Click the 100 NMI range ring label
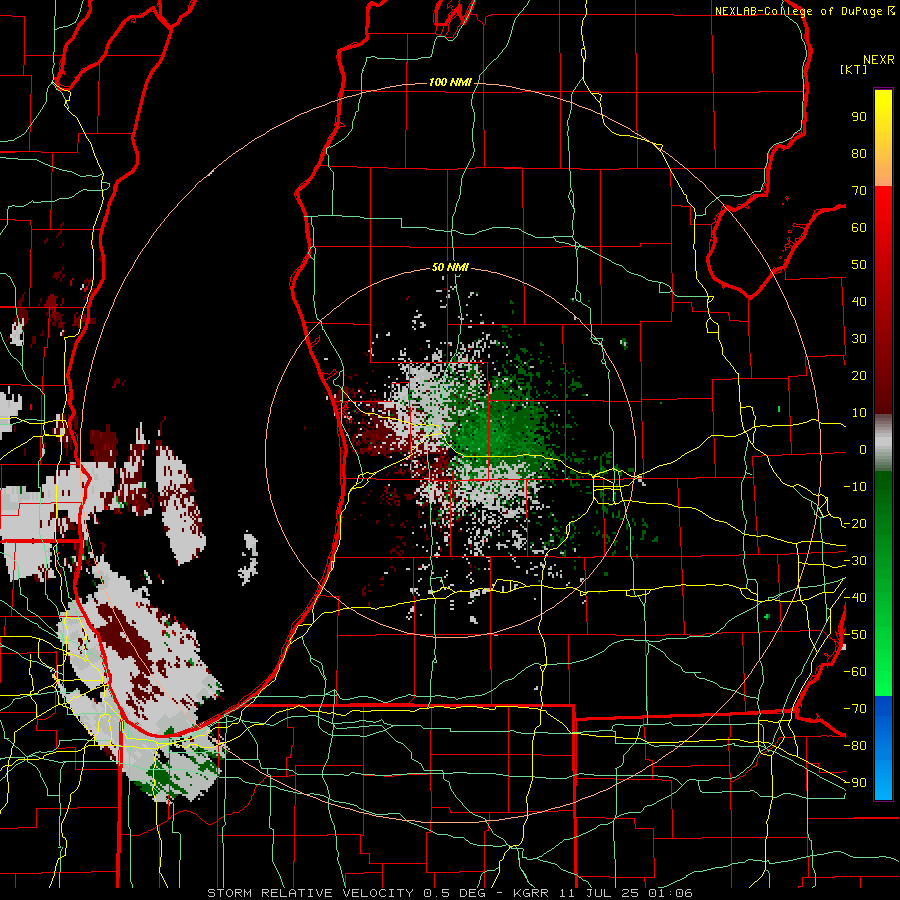The height and width of the screenshot is (900, 900). [450, 83]
